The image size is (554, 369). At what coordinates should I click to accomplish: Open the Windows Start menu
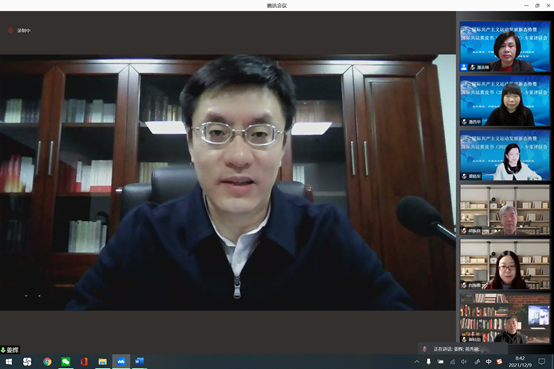click(9, 362)
